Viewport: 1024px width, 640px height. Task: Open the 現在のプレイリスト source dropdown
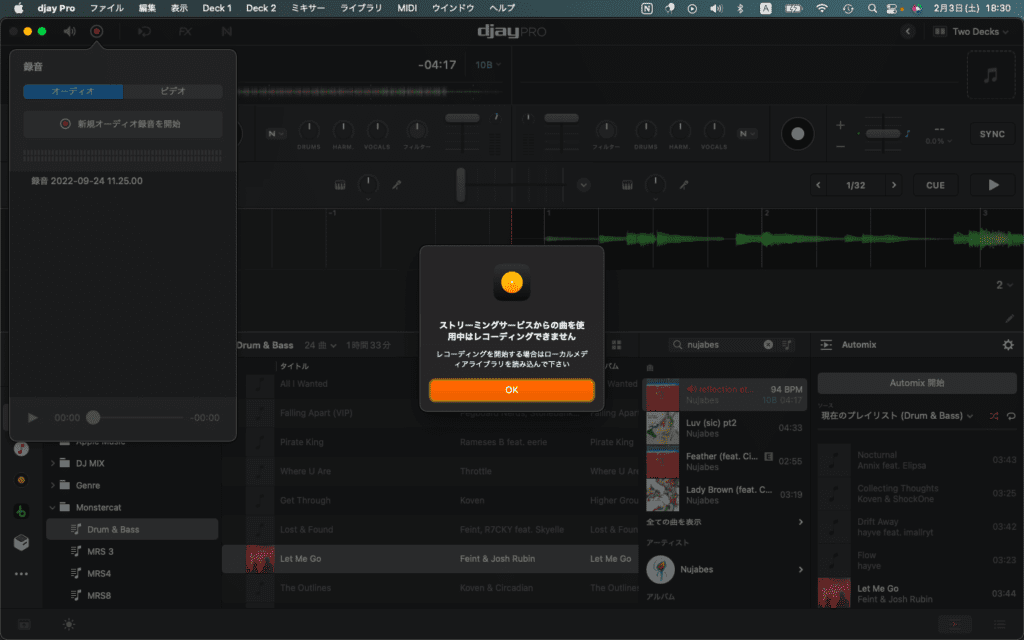897,416
